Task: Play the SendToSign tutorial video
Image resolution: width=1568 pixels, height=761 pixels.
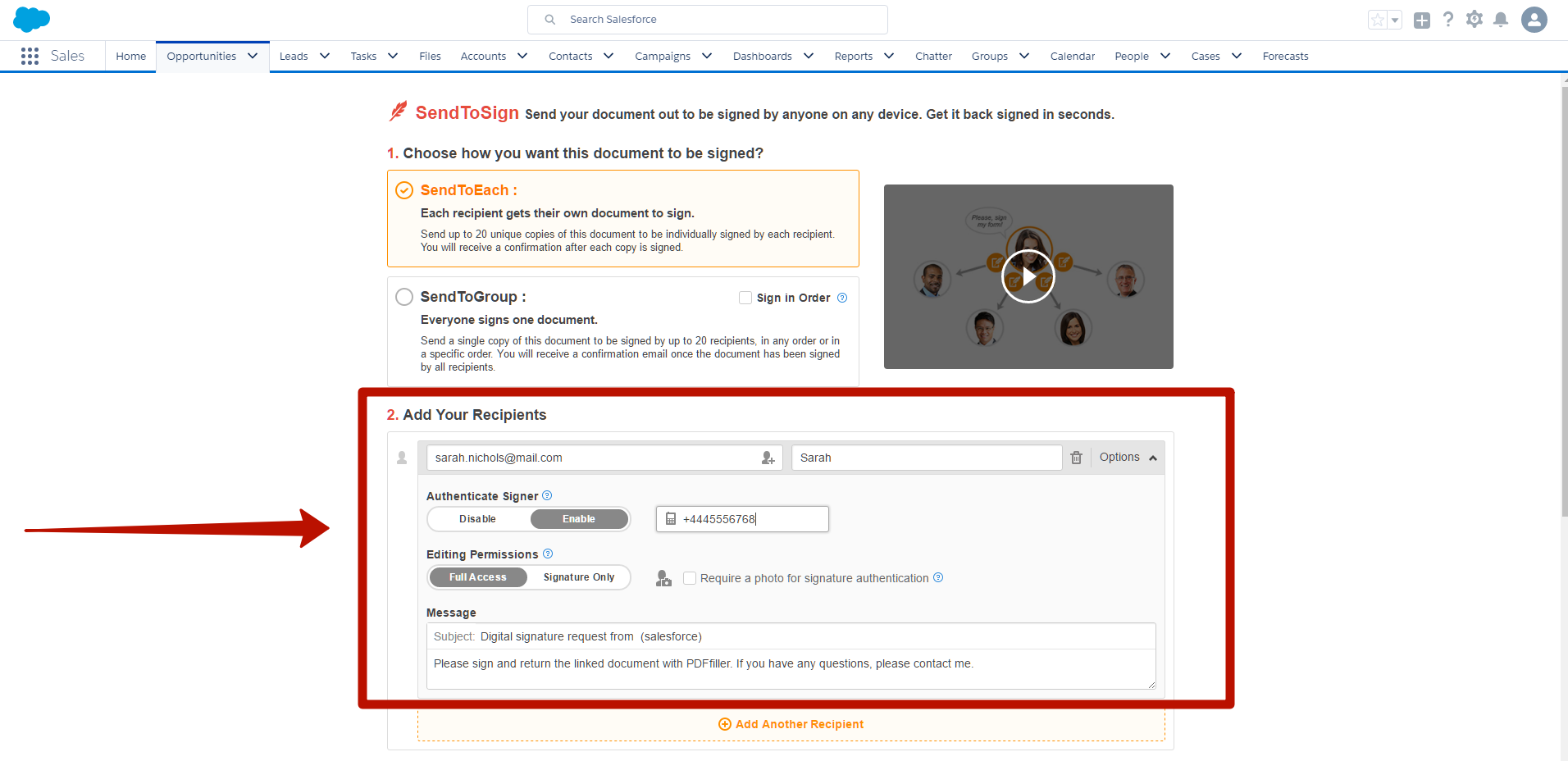Action: pyautogui.click(x=1028, y=276)
